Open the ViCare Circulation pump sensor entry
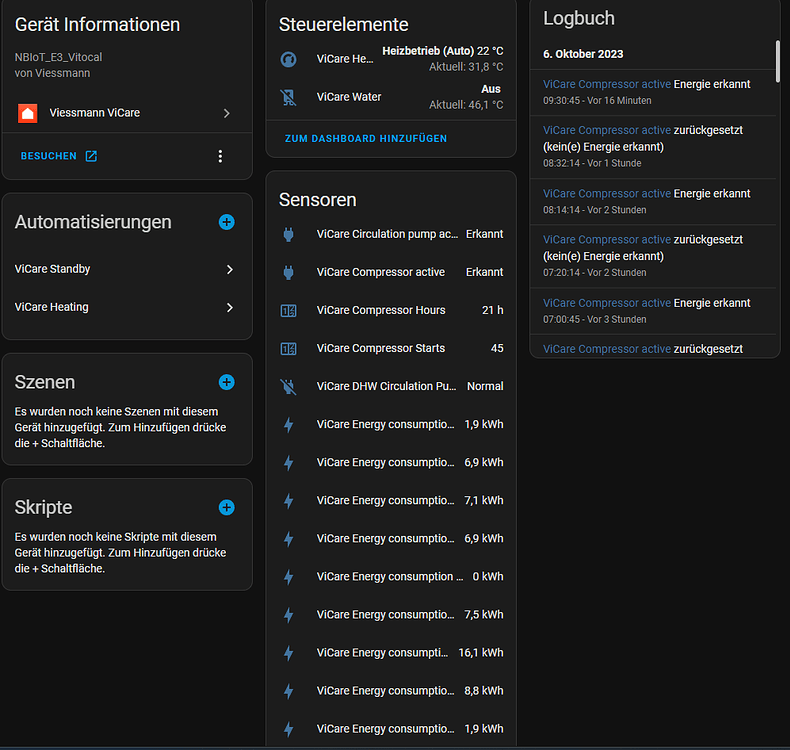 tap(390, 234)
